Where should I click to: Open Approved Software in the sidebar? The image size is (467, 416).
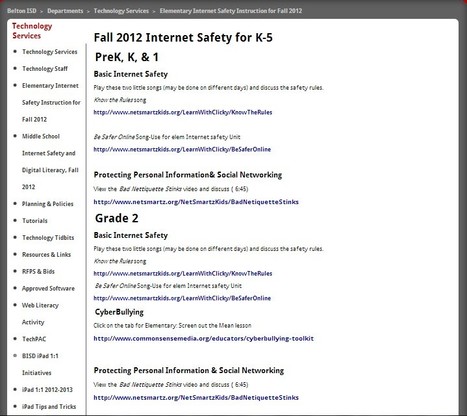pos(48,288)
